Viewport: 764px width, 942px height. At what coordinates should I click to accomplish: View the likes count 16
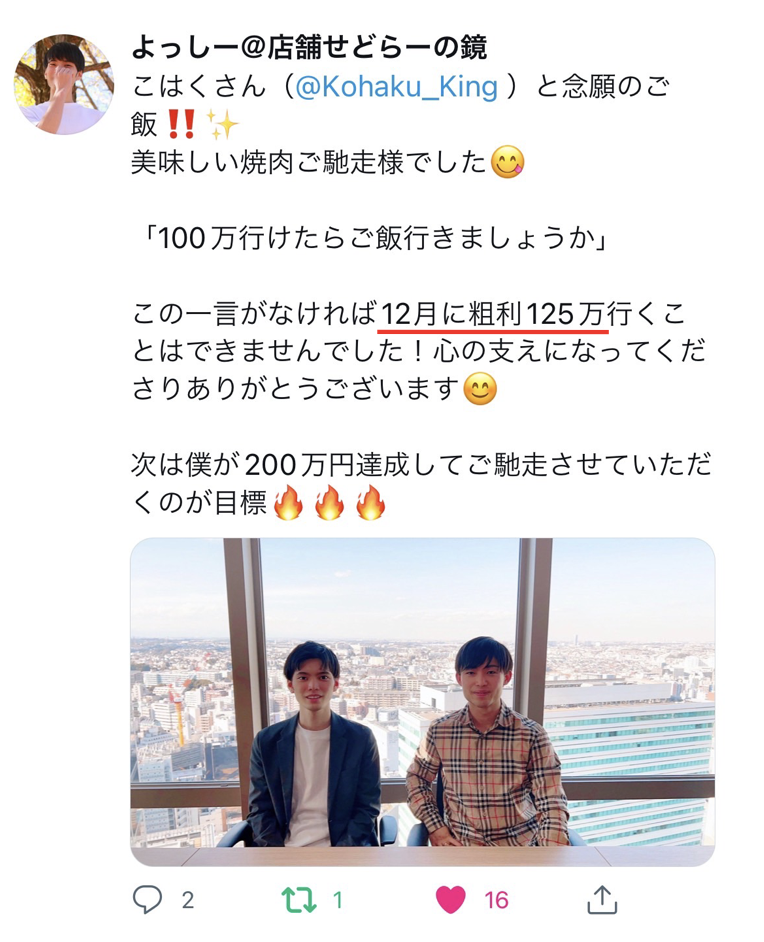tap(496, 900)
